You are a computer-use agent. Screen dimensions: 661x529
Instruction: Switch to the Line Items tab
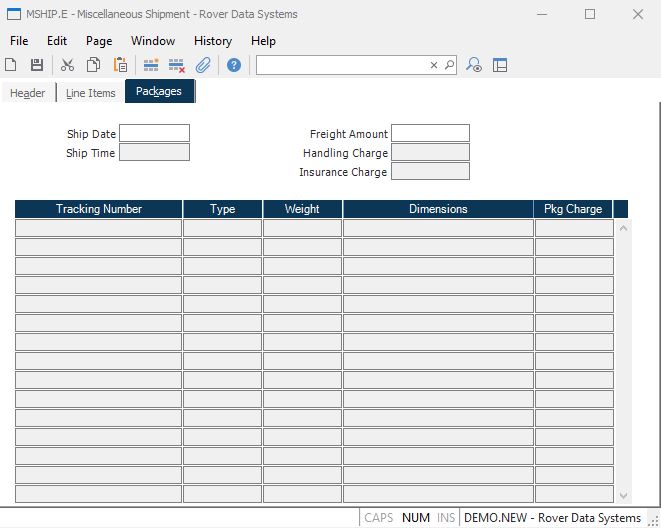tap(91, 93)
